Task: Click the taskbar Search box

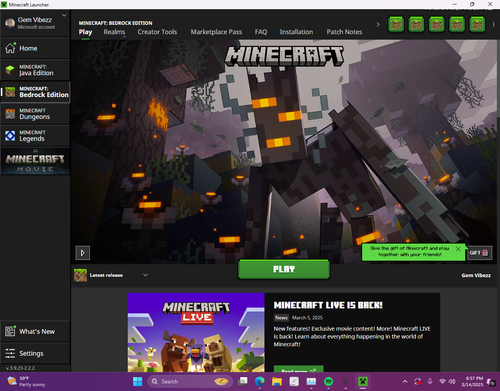Action: point(190,381)
